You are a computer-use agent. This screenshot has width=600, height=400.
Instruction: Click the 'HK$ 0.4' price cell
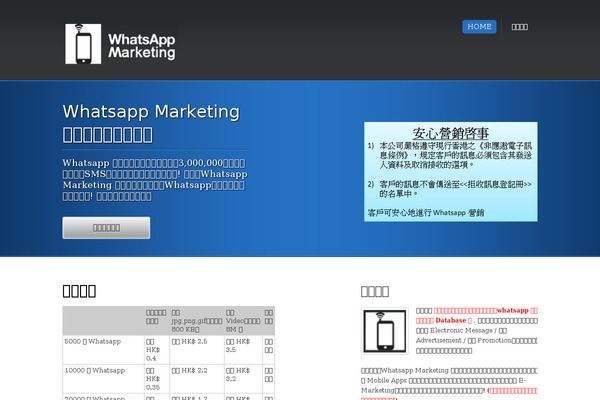point(157,350)
